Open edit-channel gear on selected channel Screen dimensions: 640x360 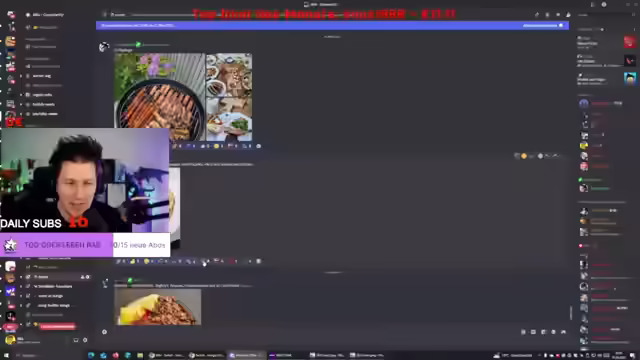[88, 277]
